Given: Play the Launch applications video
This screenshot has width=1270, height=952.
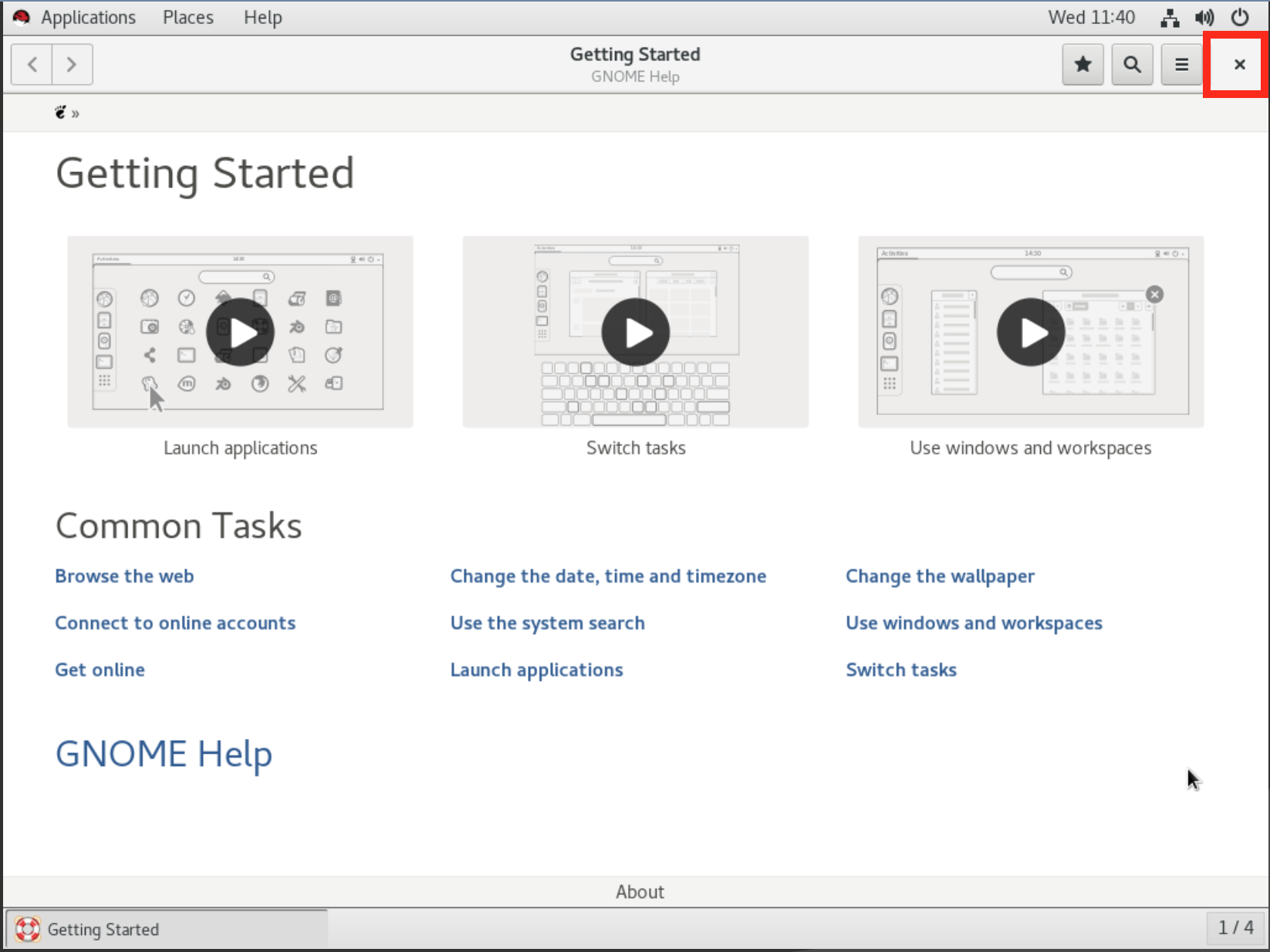Looking at the screenshot, I should pyautogui.click(x=240, y=333).
